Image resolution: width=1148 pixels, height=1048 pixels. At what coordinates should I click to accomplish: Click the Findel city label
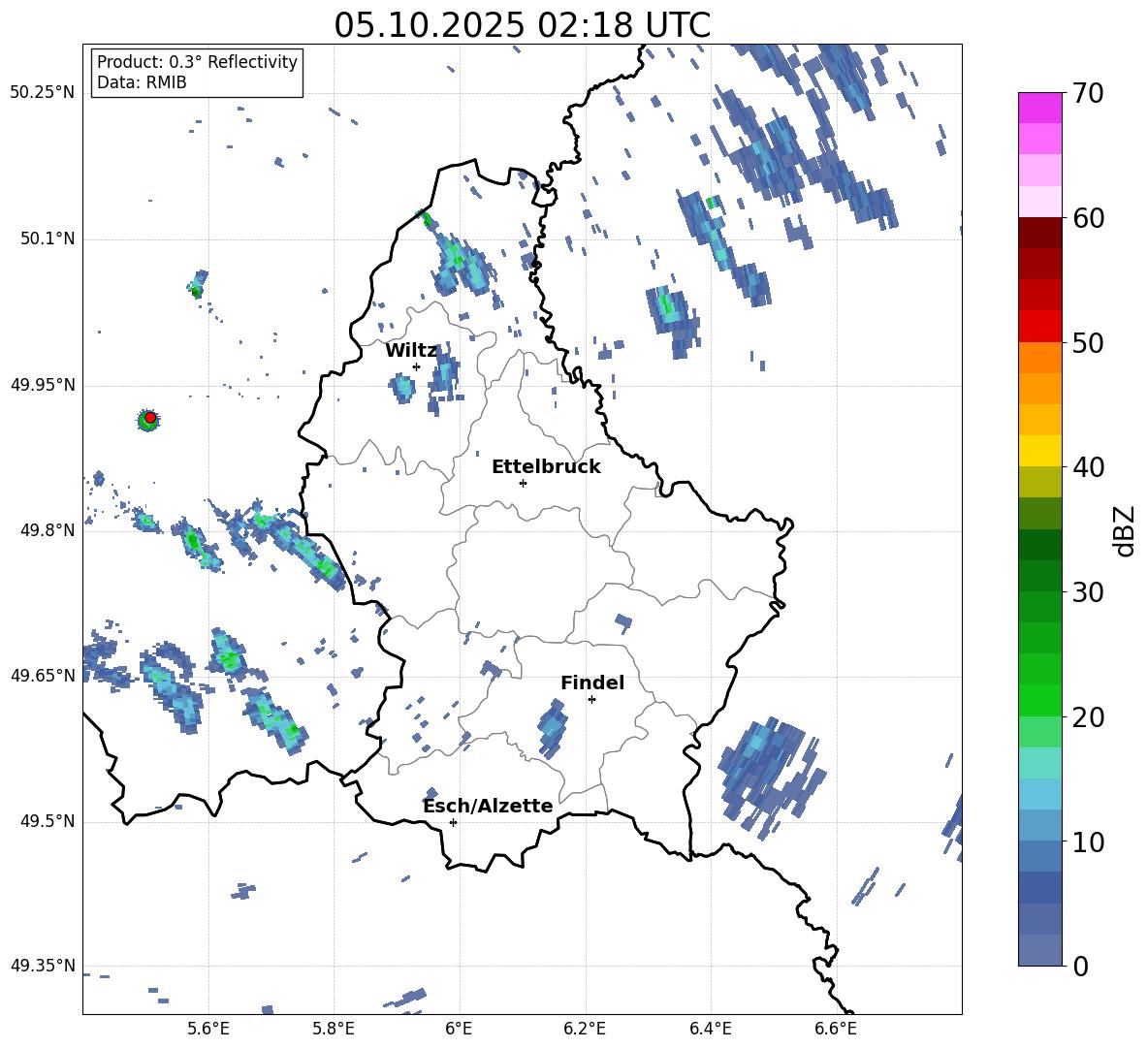592,683
